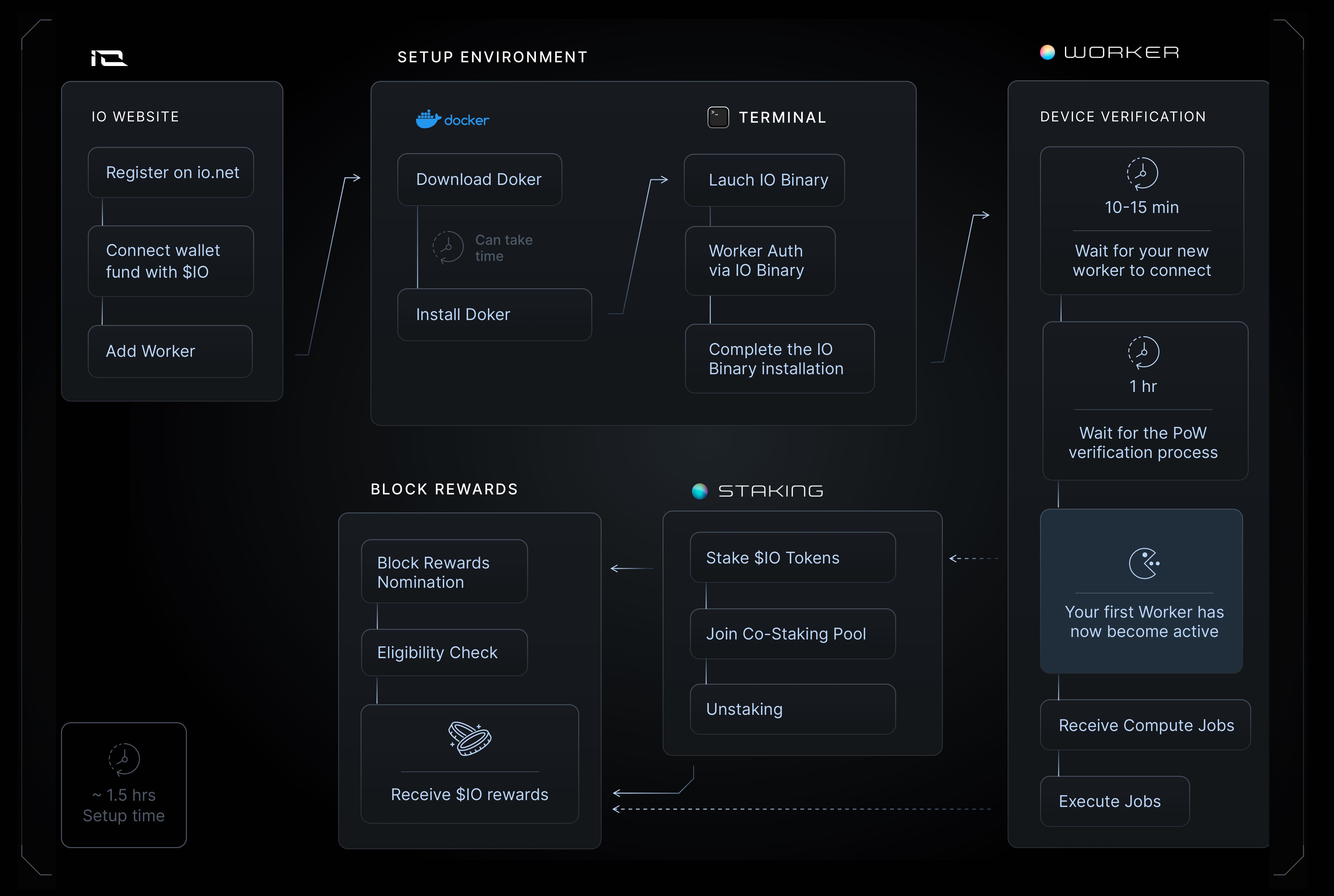Open the BLOCK REWARDS section header
The image size is (1334, 896).
click(x=444, y=488)
